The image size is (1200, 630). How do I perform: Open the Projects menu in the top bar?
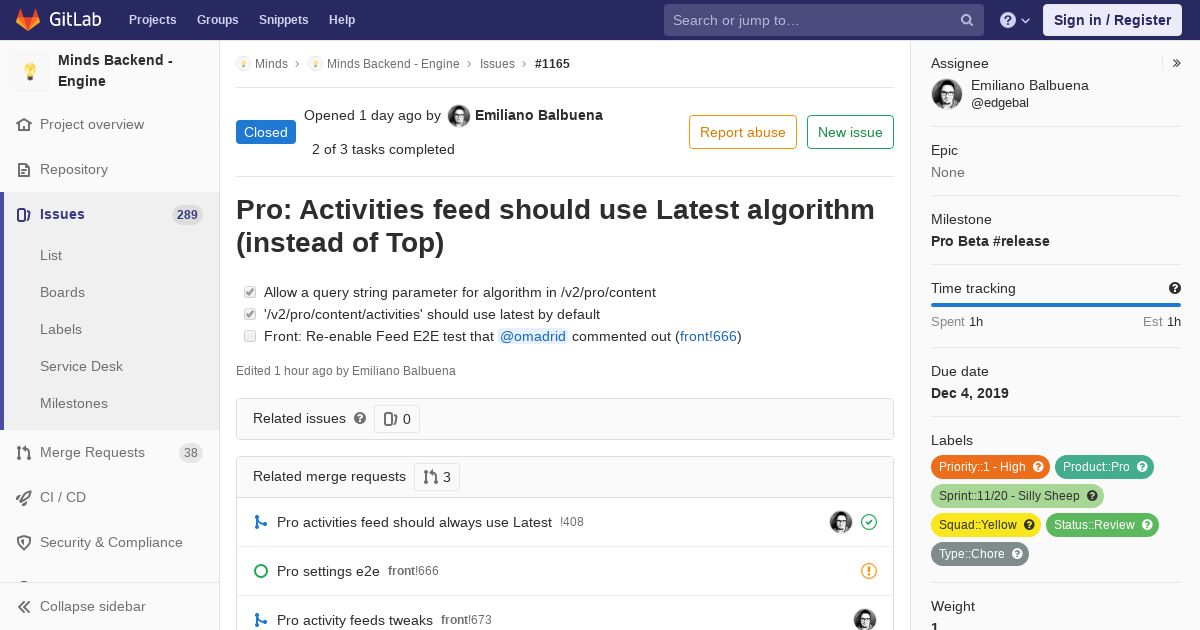[x=152, y=20]
